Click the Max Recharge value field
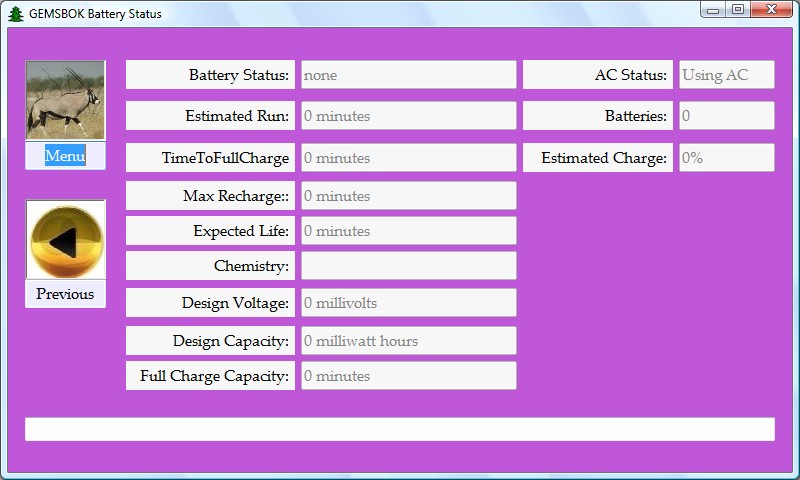 [x=408, y=196]
